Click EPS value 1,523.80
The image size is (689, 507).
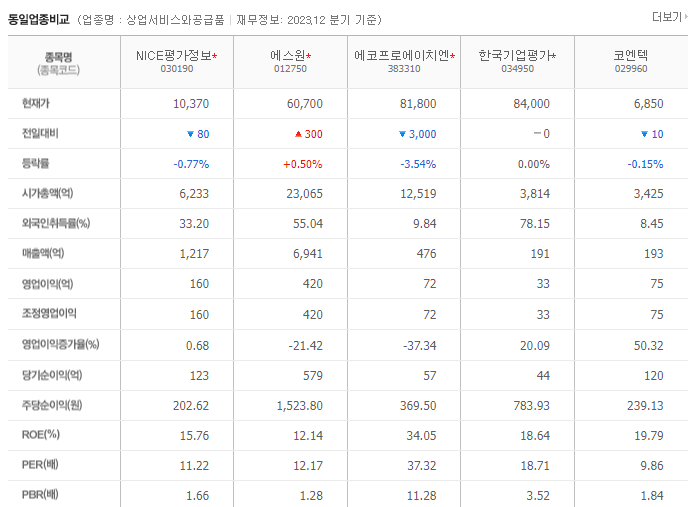pyautogui.click(x=299, y=406)
